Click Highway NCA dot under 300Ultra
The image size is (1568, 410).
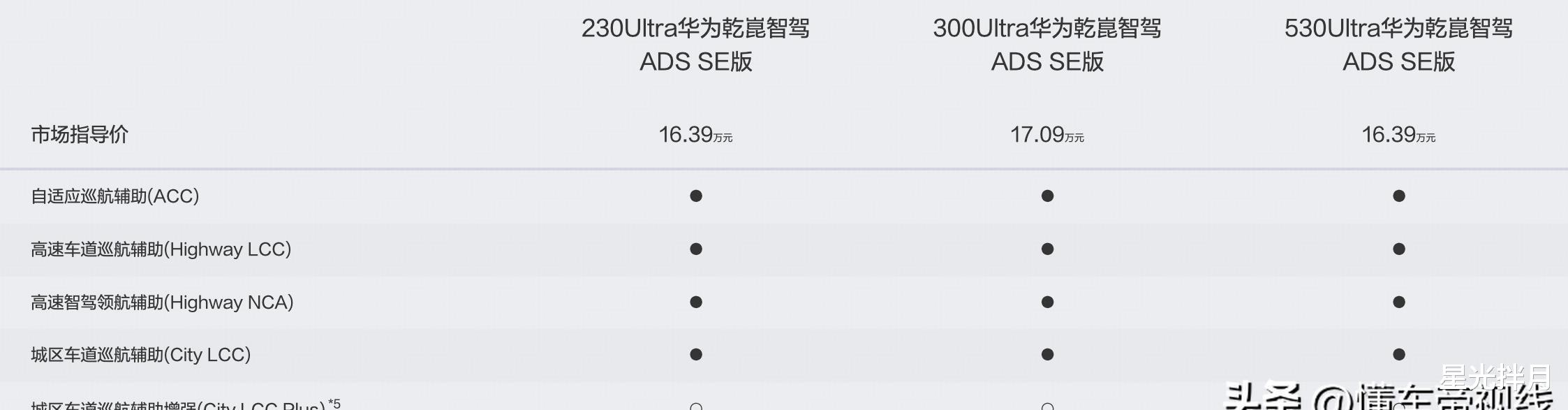pos(1047,302)
